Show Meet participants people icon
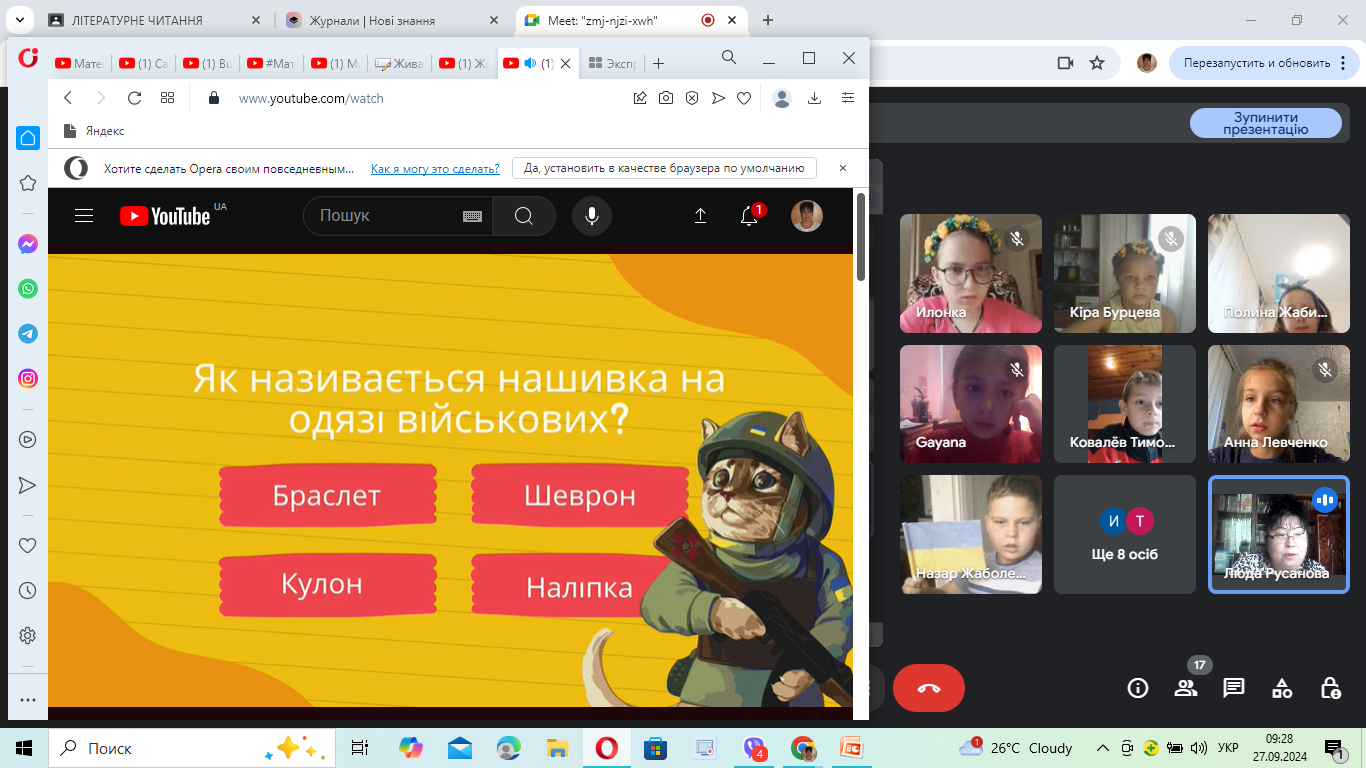The height and width of the screenshot is (768, 1366). click(x=1186, y=688)
